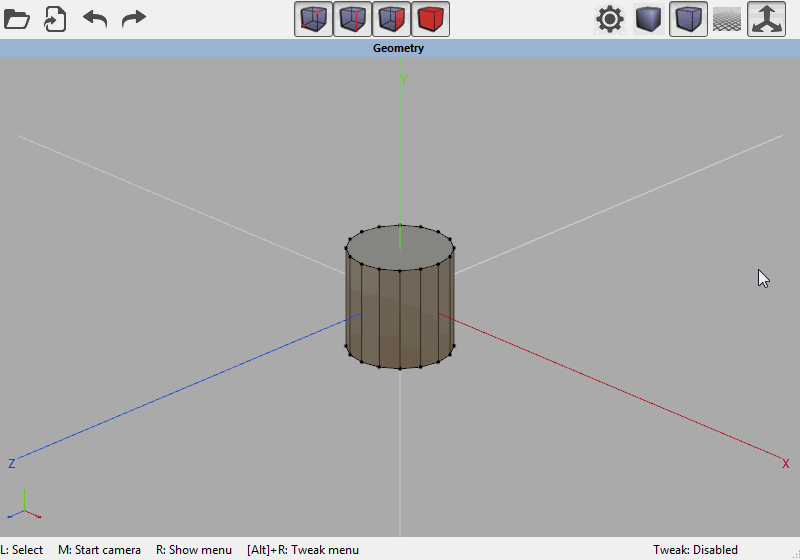Switch to body selection mode
800x560 pixels.
pyautogui.click(x=430, y=19)
